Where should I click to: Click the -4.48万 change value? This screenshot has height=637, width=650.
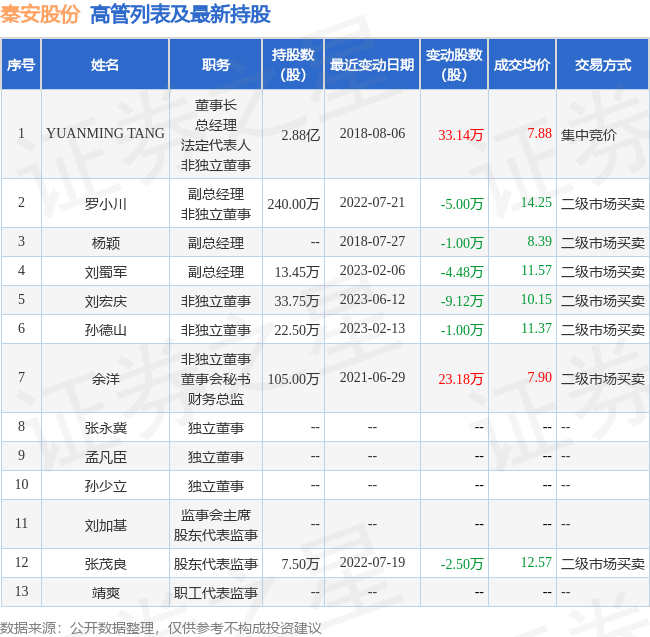pos(462,272)
